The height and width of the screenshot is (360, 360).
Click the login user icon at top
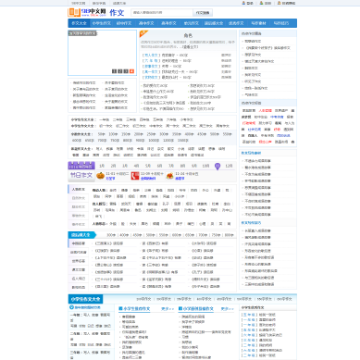243,3
